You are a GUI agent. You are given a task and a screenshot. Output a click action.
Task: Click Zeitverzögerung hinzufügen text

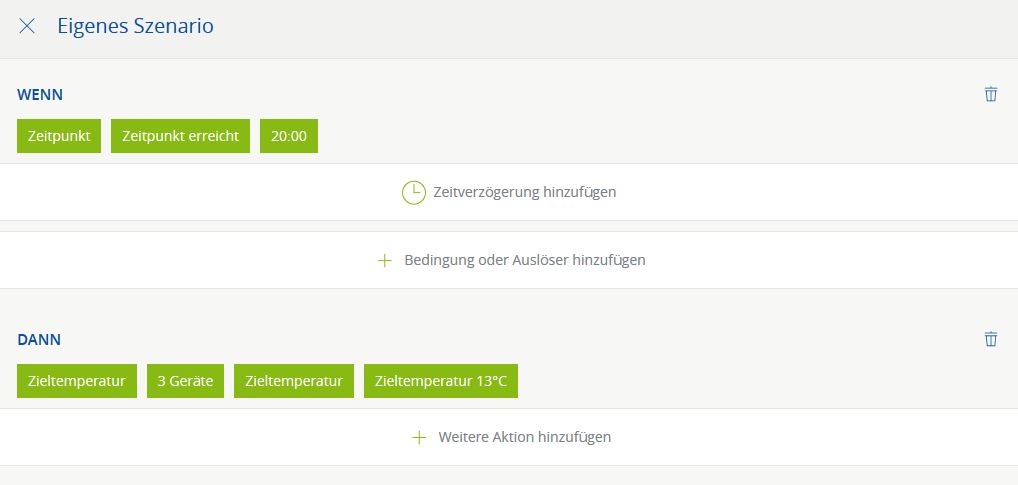tap(524, 192)
